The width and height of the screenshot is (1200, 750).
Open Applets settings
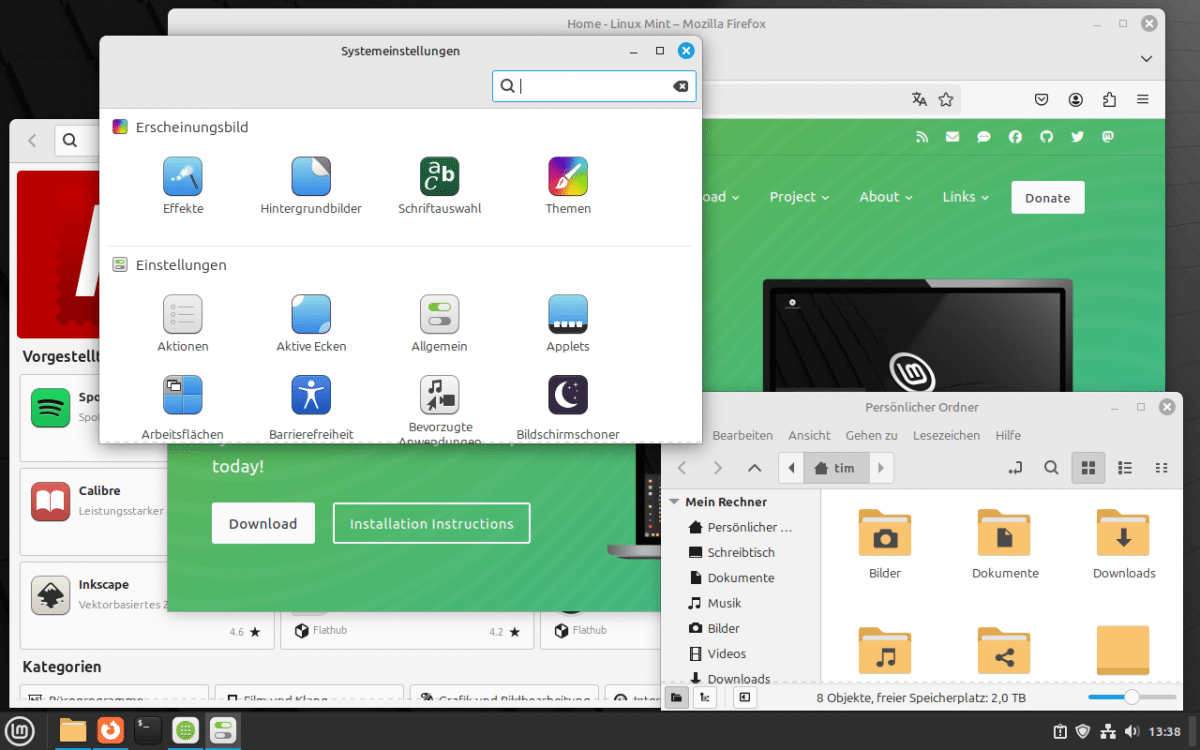point(568,324)
